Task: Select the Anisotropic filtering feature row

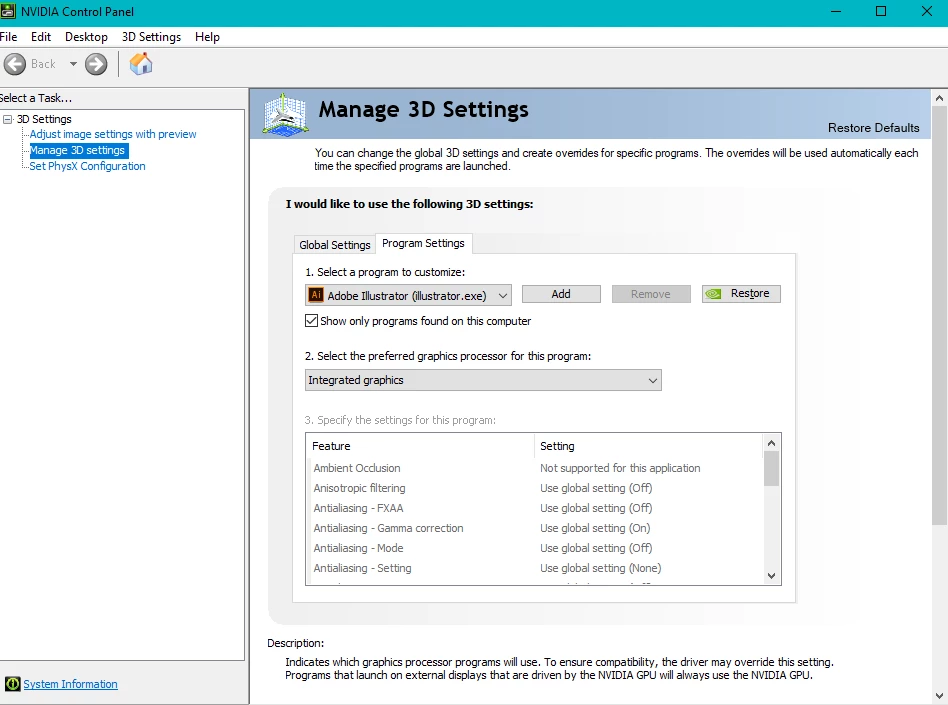Action: [535, 488]
